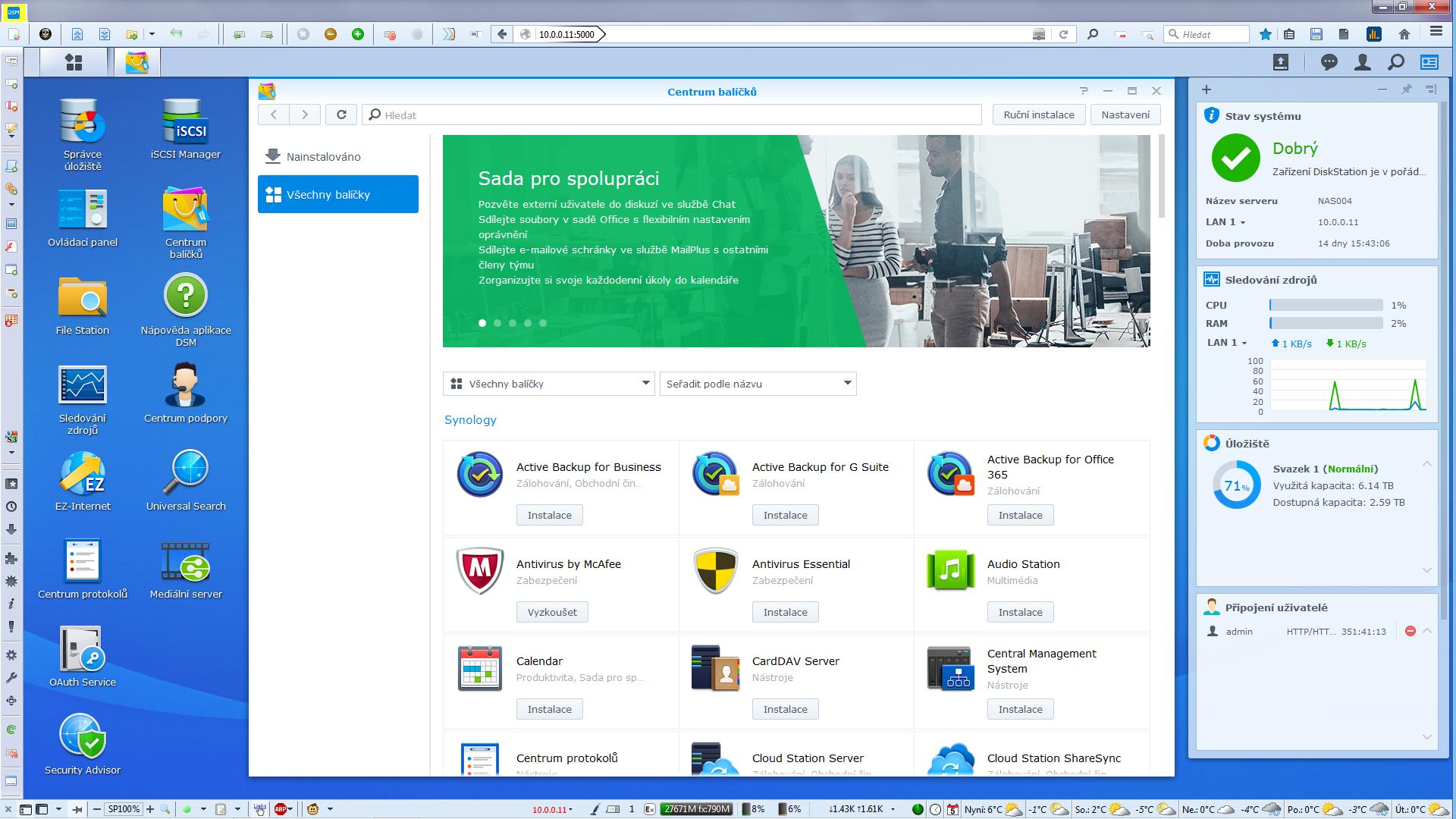Open DSM main menu grid icon
The image size is (1456, 819).
[74, 62]
